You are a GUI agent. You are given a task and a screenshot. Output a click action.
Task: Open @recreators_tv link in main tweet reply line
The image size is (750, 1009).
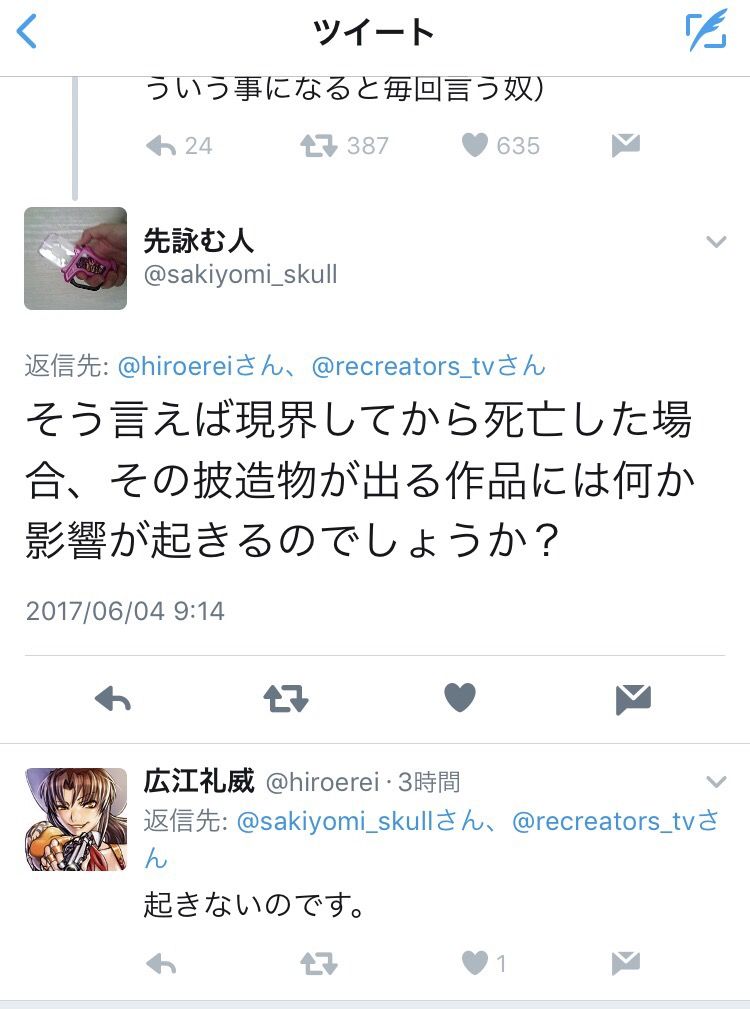403,366
